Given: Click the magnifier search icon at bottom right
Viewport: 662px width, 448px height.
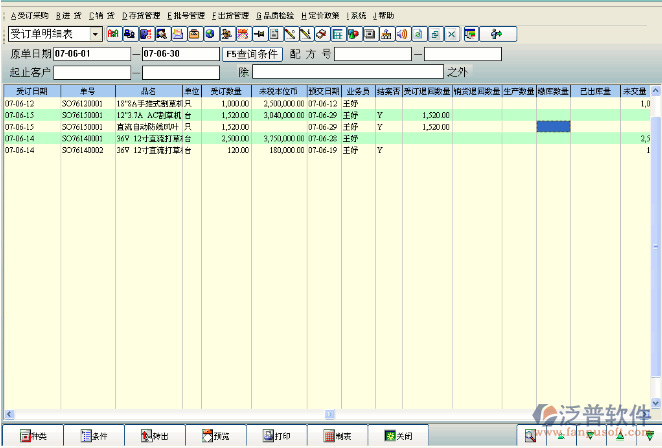Looking at the screenshot, I should click(530, 435).
